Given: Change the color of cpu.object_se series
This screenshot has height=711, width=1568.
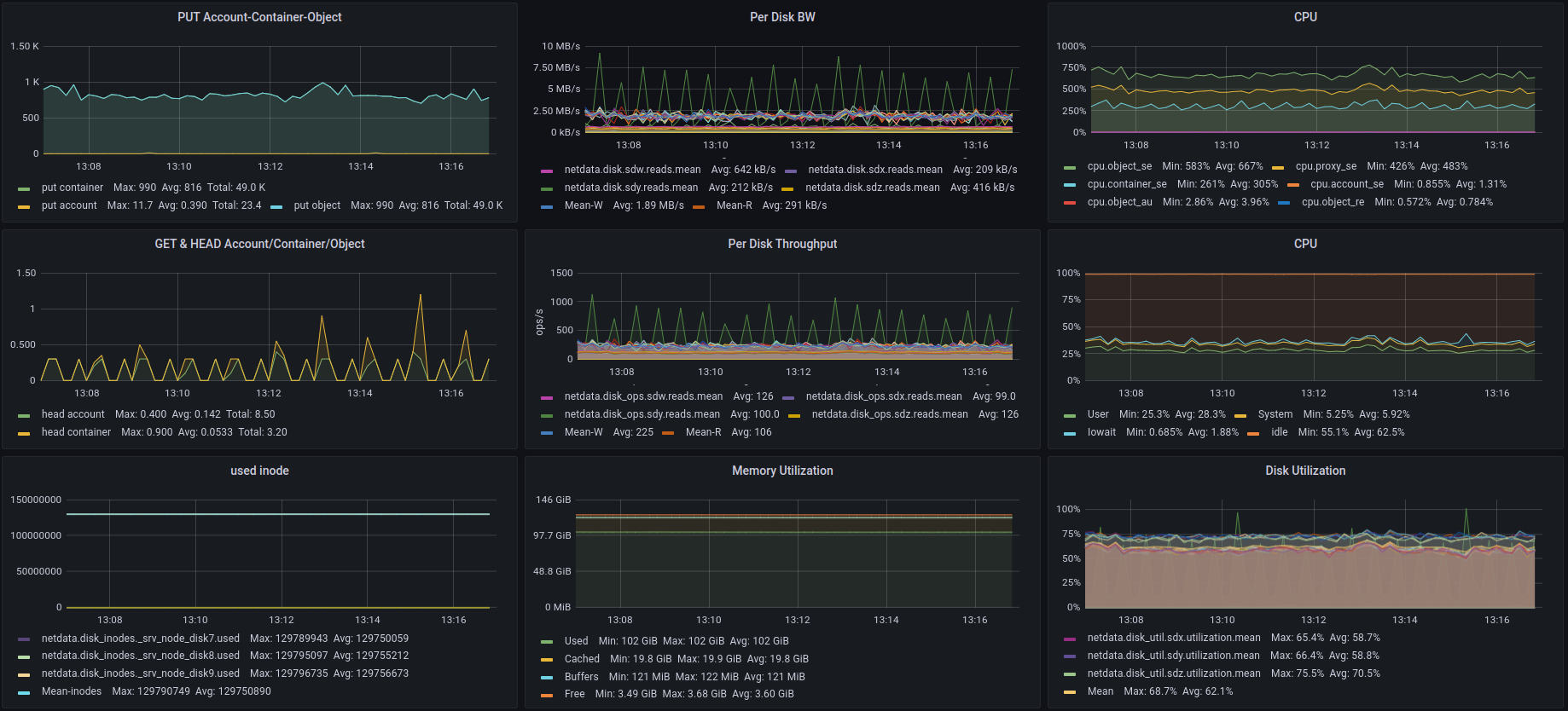Looking at the screenshot, I should [1070, 167].
